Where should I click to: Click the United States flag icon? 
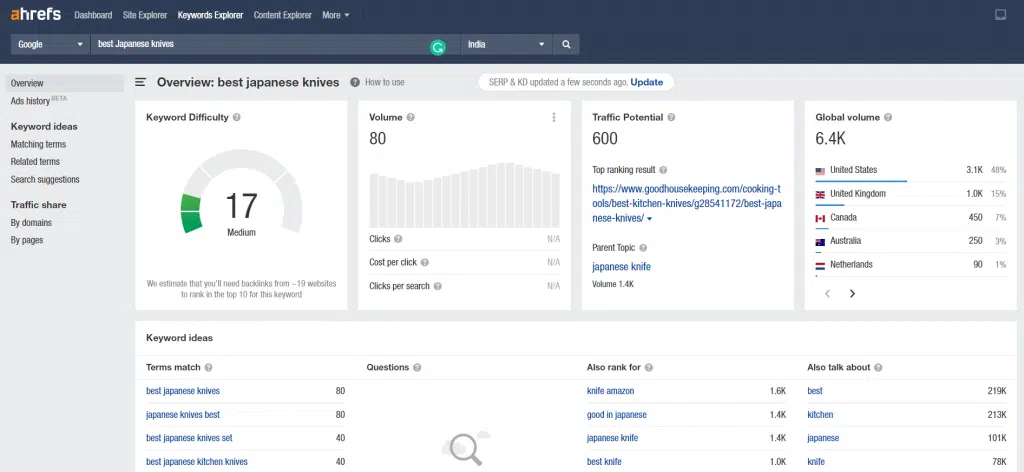[x=820, y=171]
